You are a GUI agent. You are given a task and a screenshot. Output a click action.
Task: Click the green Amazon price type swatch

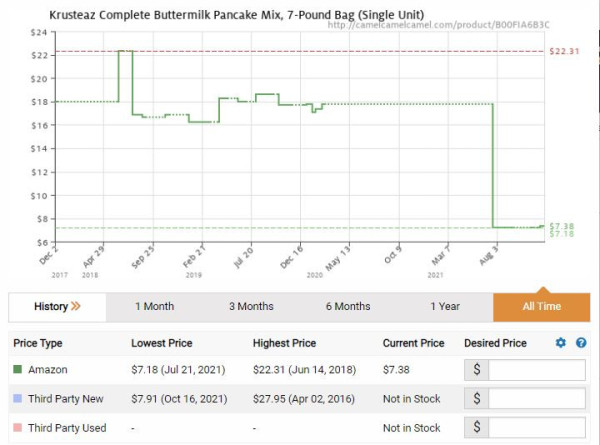[18, 369]
